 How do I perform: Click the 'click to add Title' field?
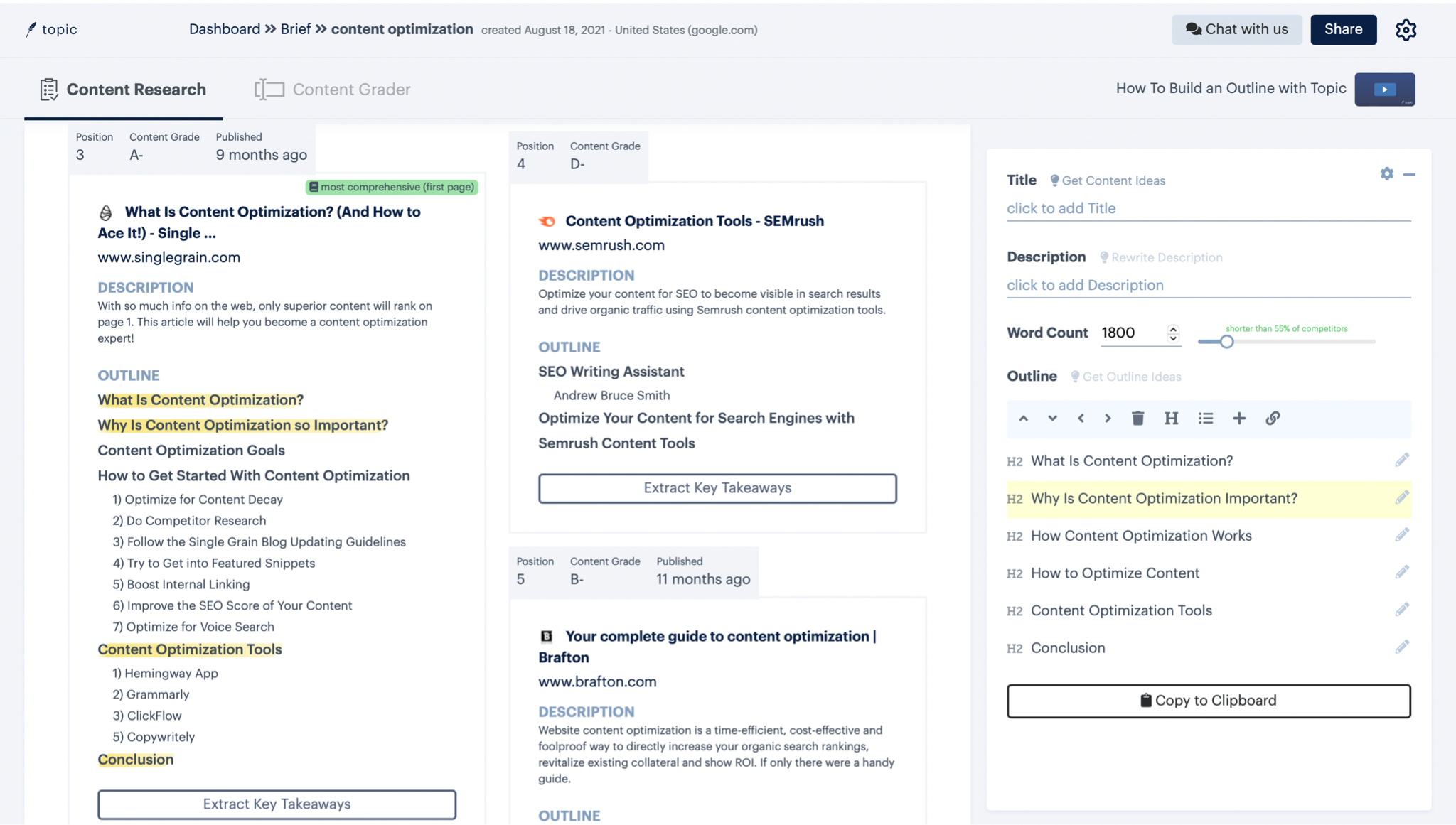(1208, 208)
